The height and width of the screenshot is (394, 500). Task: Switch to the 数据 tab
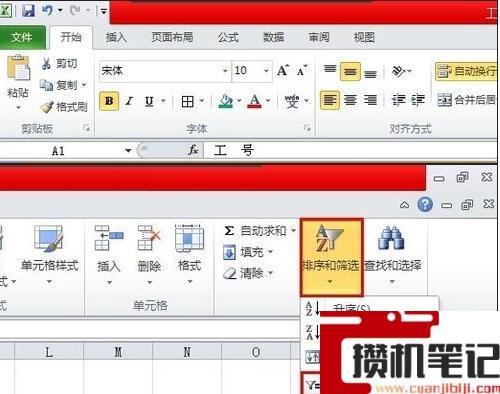(x=273, y=37)
